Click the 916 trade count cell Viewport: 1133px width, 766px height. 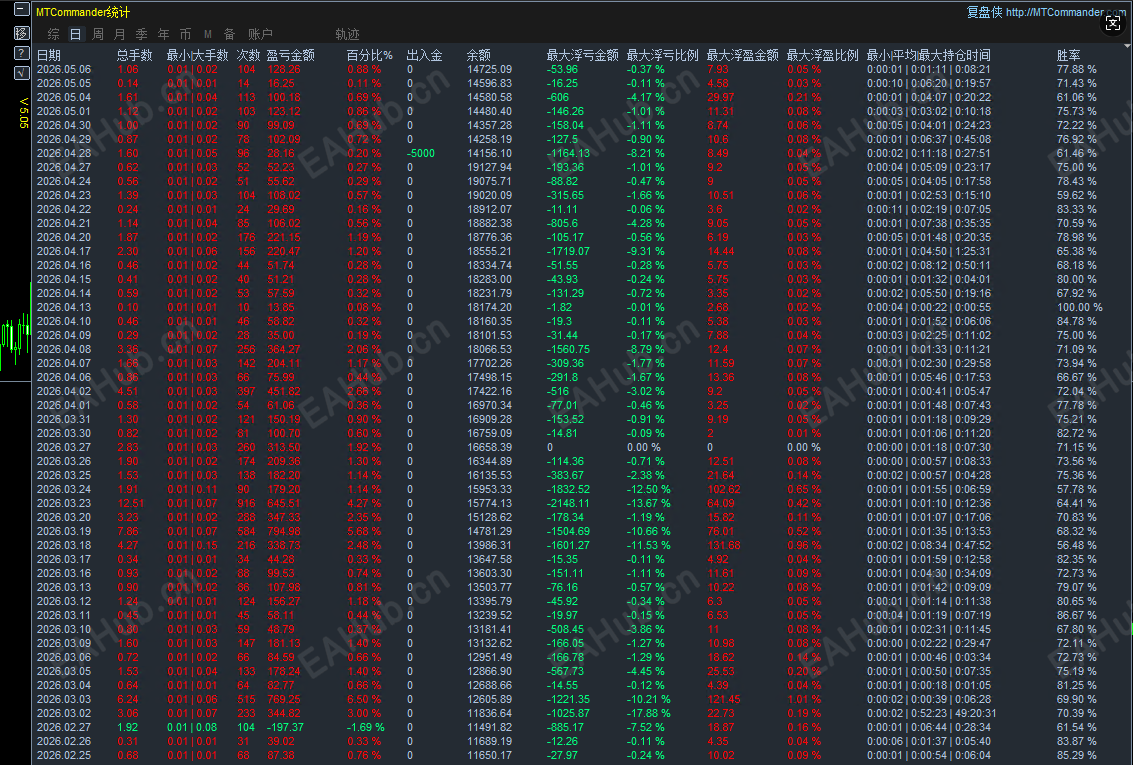[x=246, y=503]
